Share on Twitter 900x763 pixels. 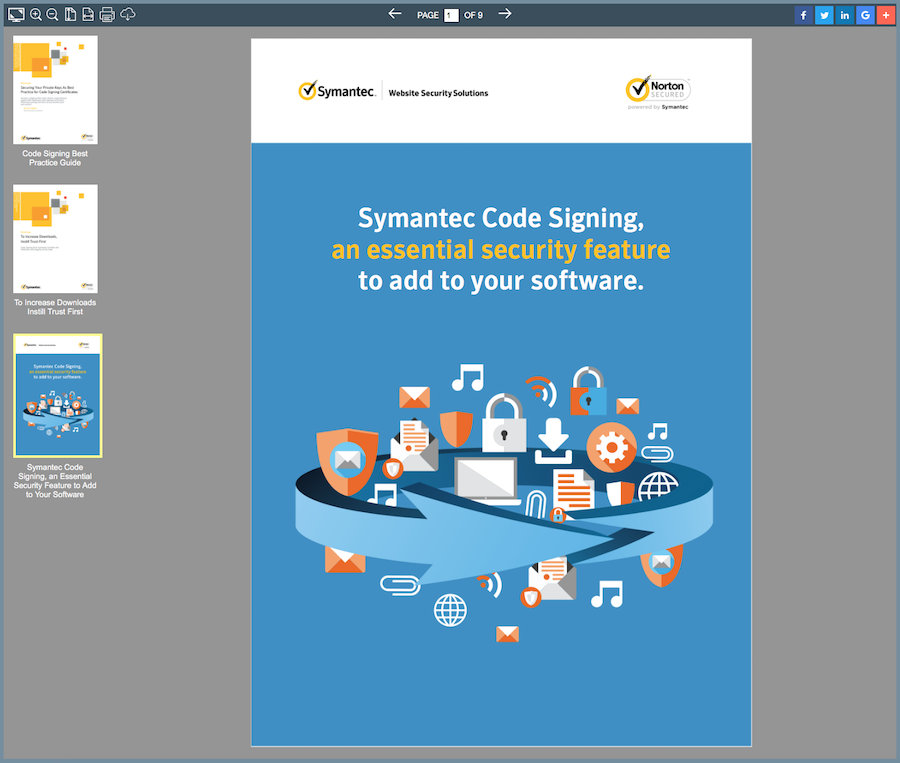coord(824,15)
